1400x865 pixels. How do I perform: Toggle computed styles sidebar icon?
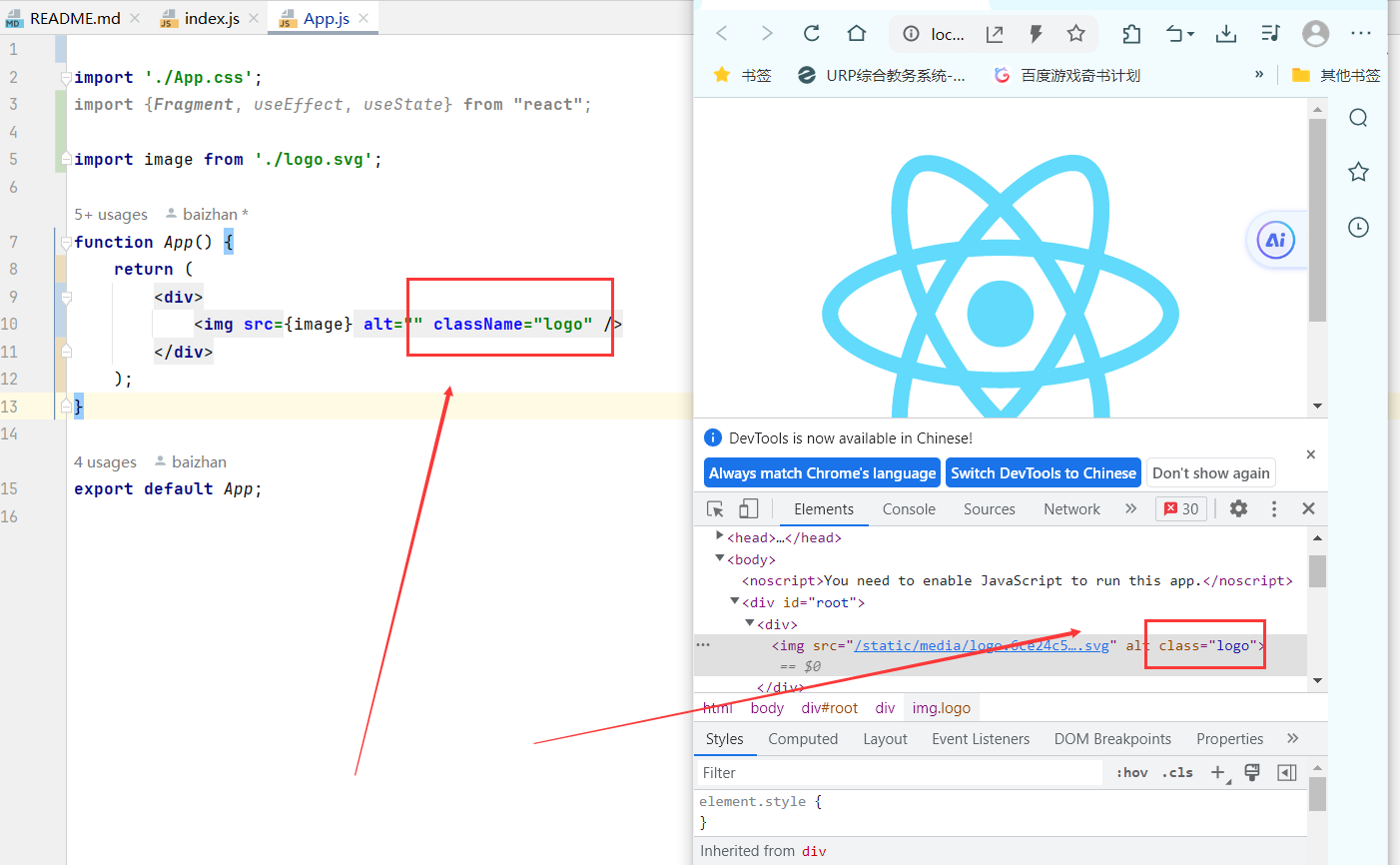(1287, 772)
